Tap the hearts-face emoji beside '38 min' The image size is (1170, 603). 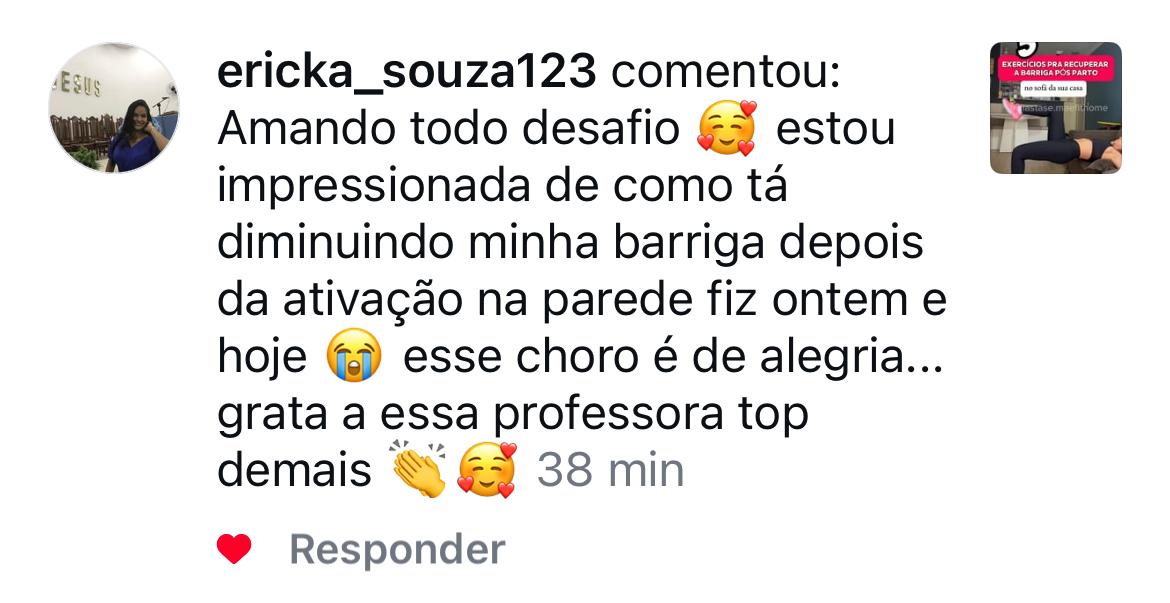click(x=487, y=470)
